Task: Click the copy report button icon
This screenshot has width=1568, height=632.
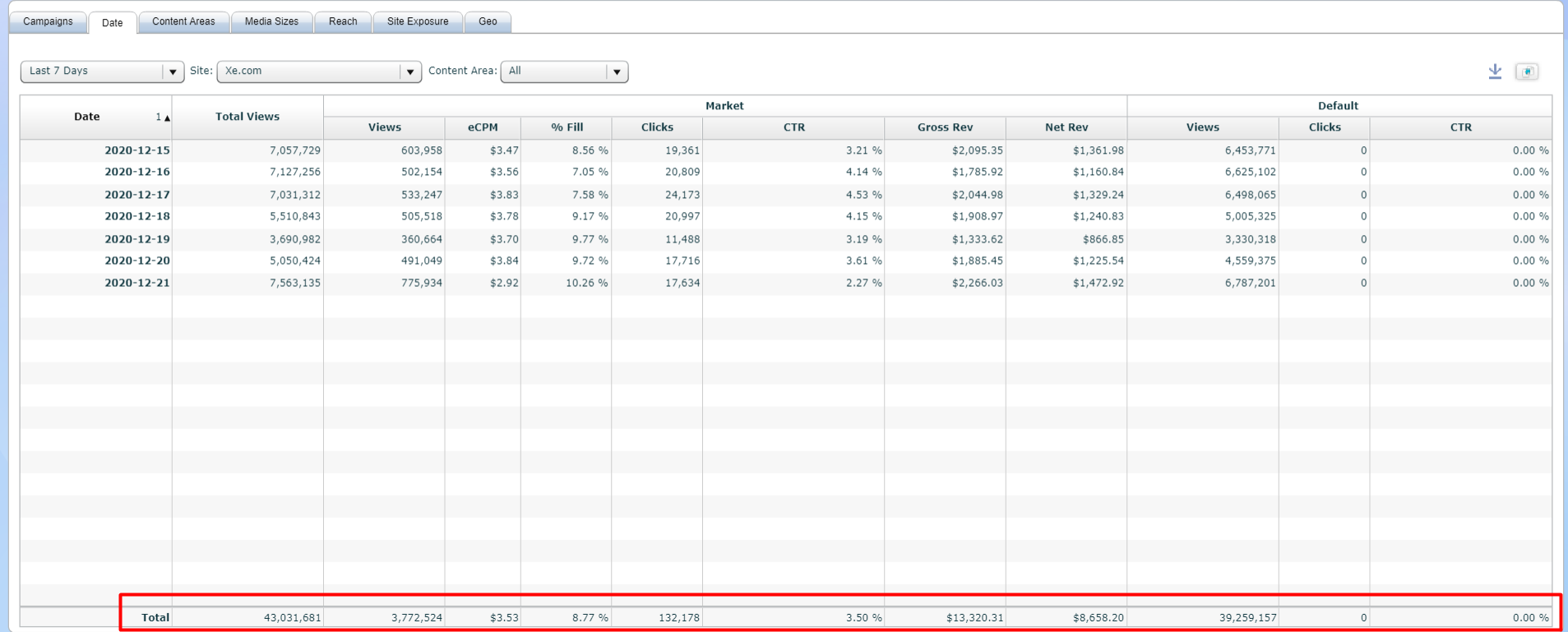Action: (x=1527, y=72)
